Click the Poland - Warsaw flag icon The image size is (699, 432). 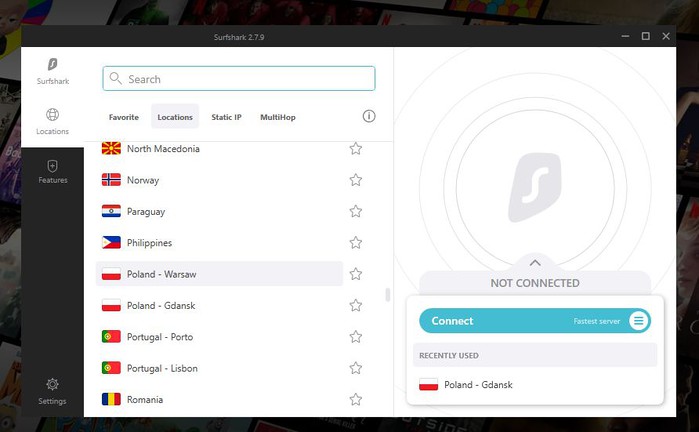tap(111, 274)
